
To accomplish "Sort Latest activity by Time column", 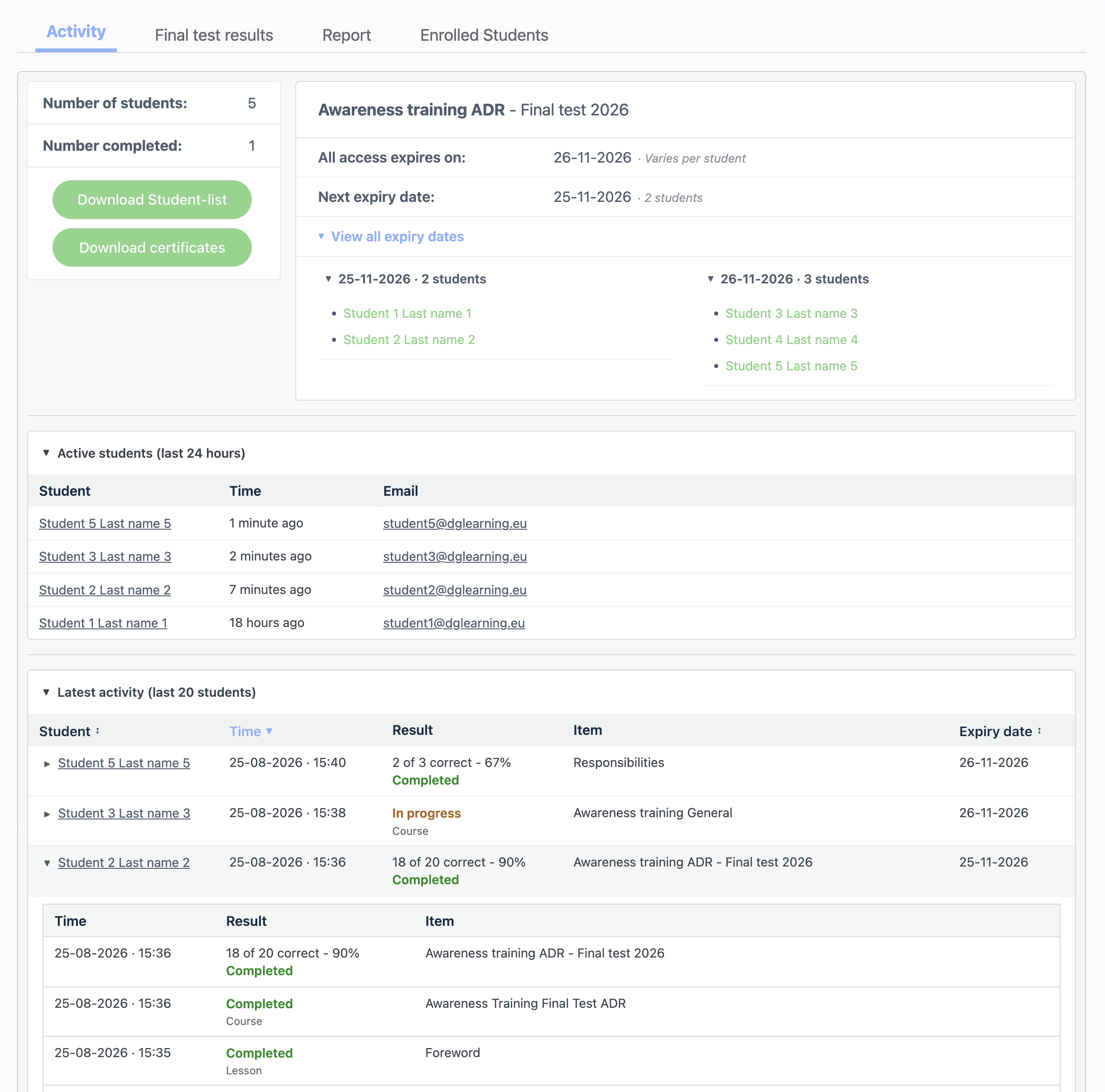I will [x=251, y=731].
